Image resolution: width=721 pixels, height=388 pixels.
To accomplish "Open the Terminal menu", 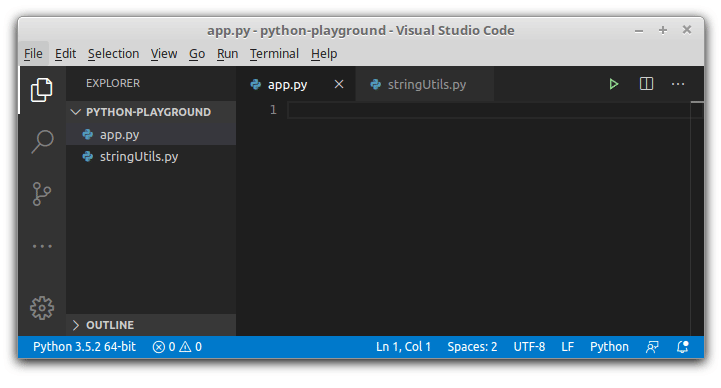I will [274, 54].
